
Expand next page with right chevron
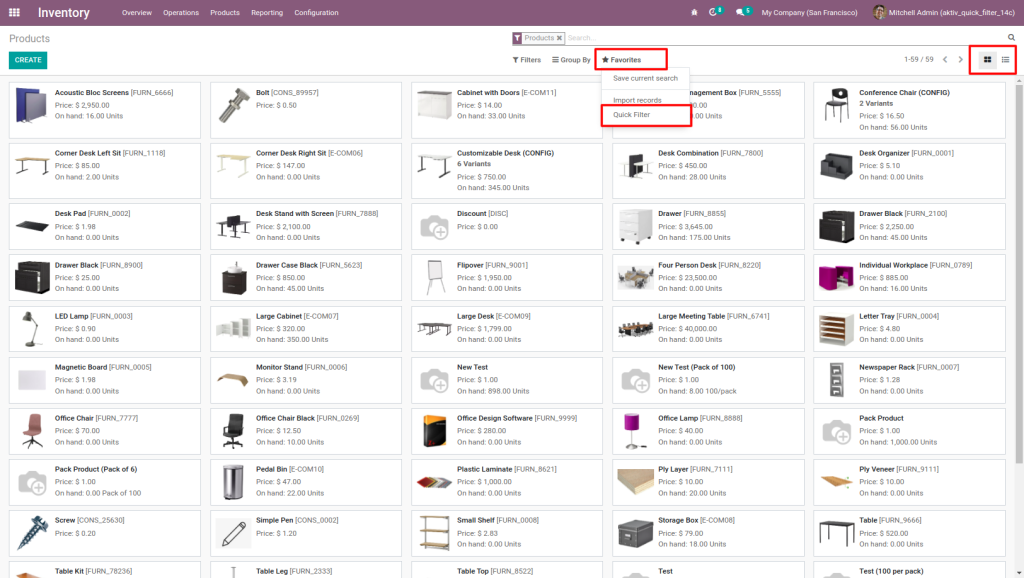(961, 59)
